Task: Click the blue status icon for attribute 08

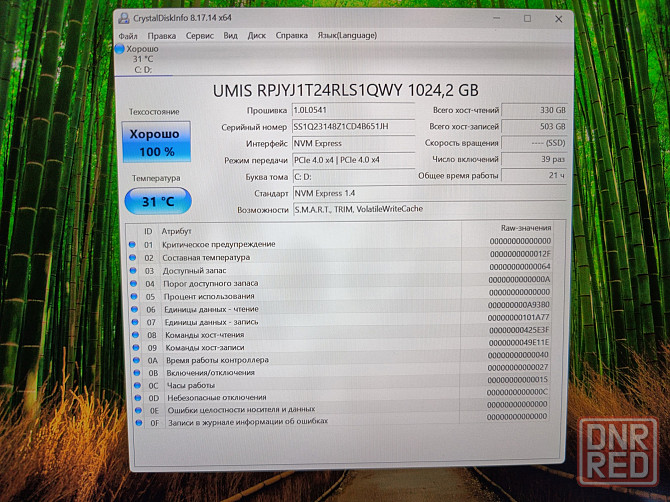Action: [135, 335]
